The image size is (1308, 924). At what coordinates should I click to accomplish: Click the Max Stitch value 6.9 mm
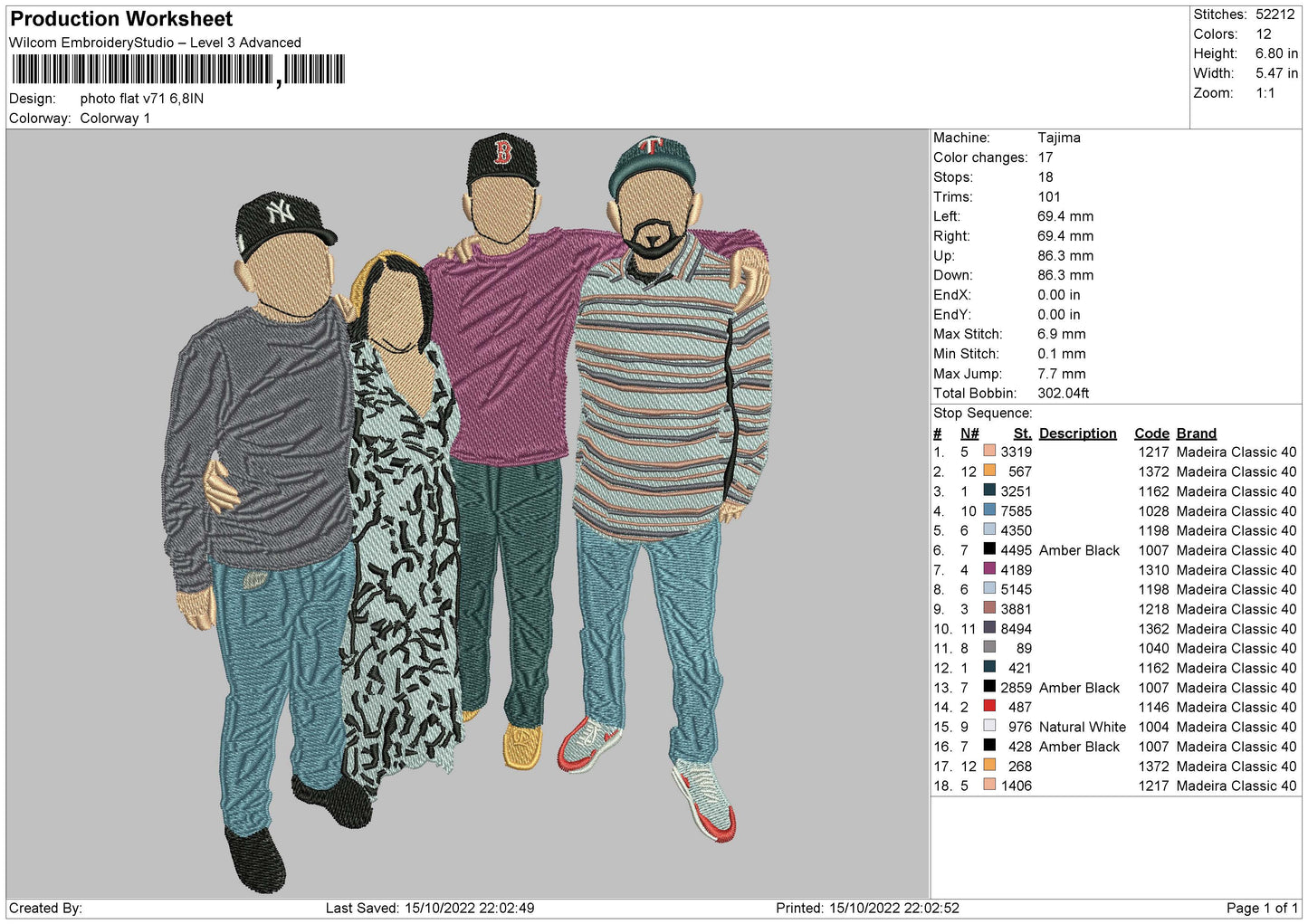tap(1062, 334)
